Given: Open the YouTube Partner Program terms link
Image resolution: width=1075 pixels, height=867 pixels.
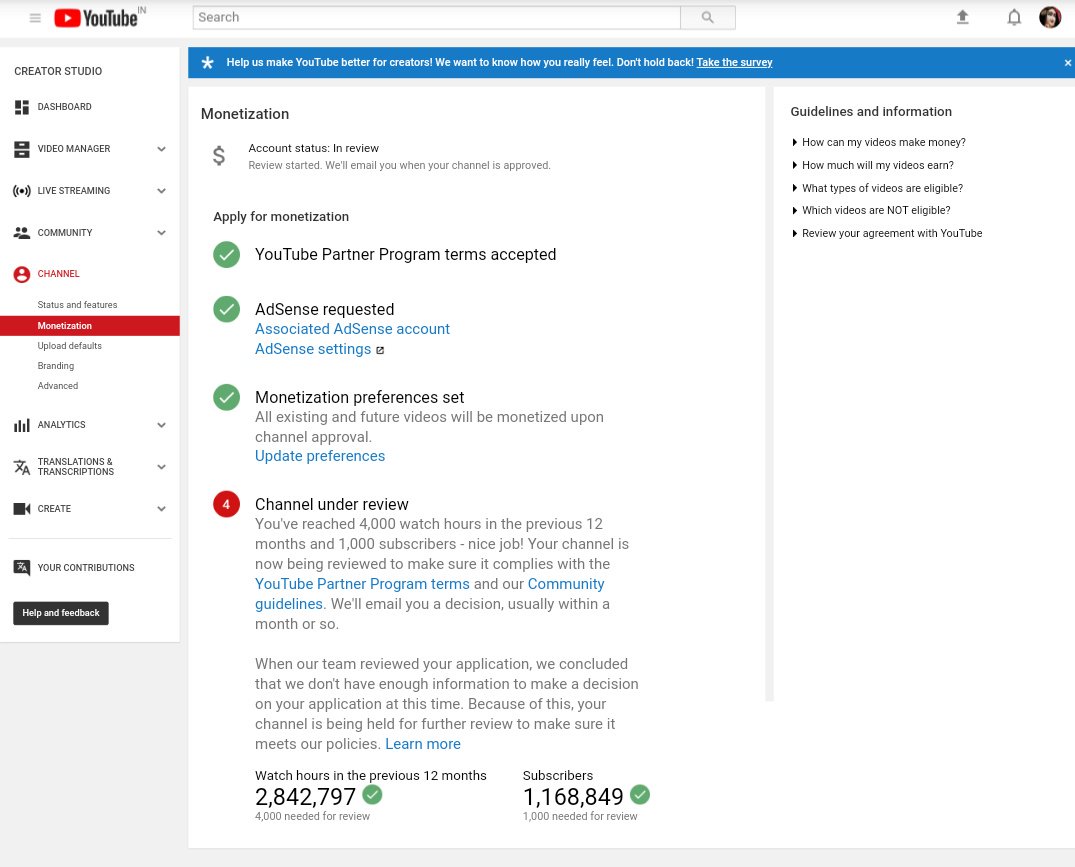Looking at the screenshot, I should 362,584.
